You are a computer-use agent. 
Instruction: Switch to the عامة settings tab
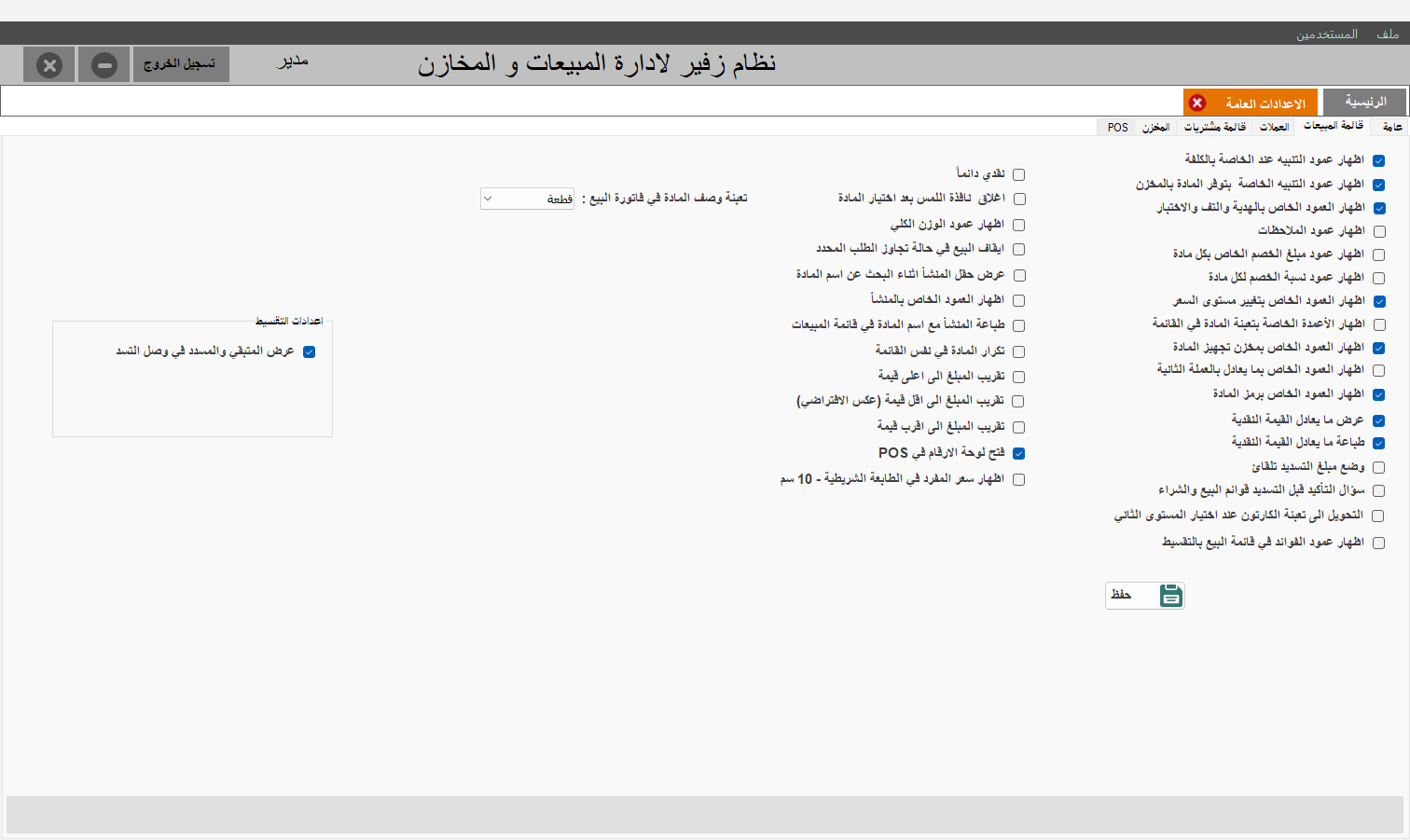1391,127
